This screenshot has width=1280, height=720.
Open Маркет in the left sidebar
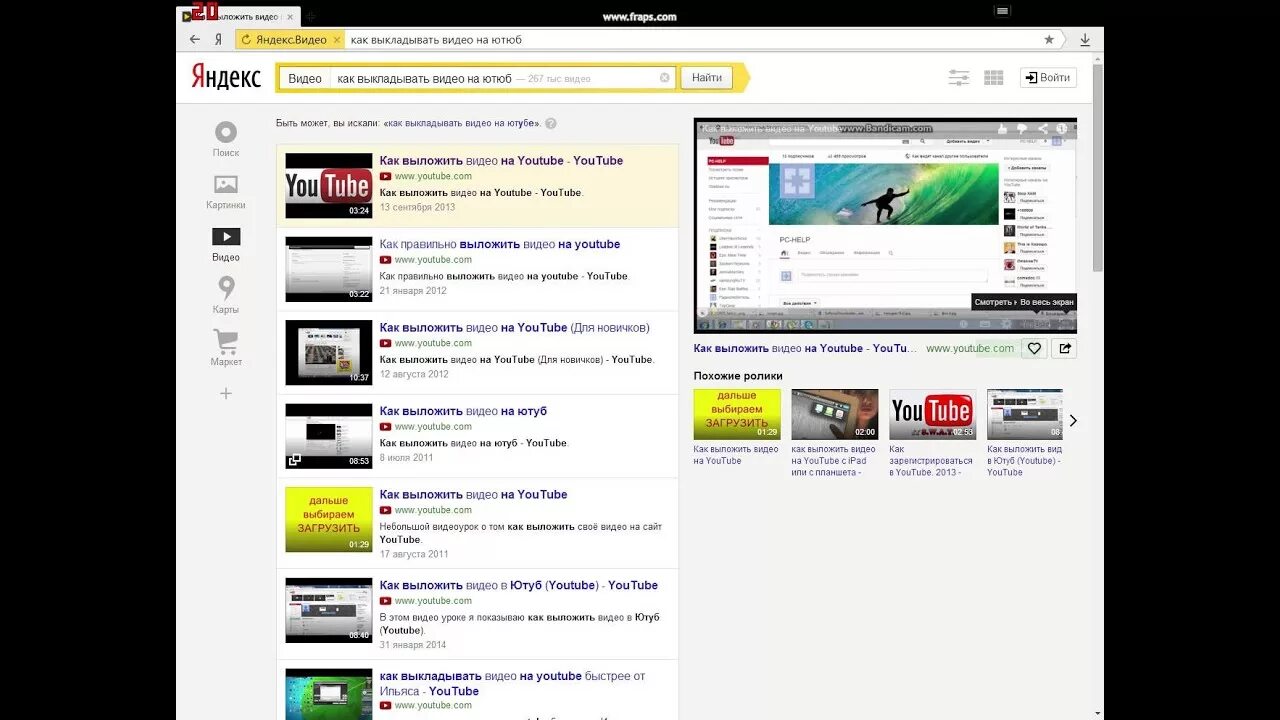tap(226, 348)
